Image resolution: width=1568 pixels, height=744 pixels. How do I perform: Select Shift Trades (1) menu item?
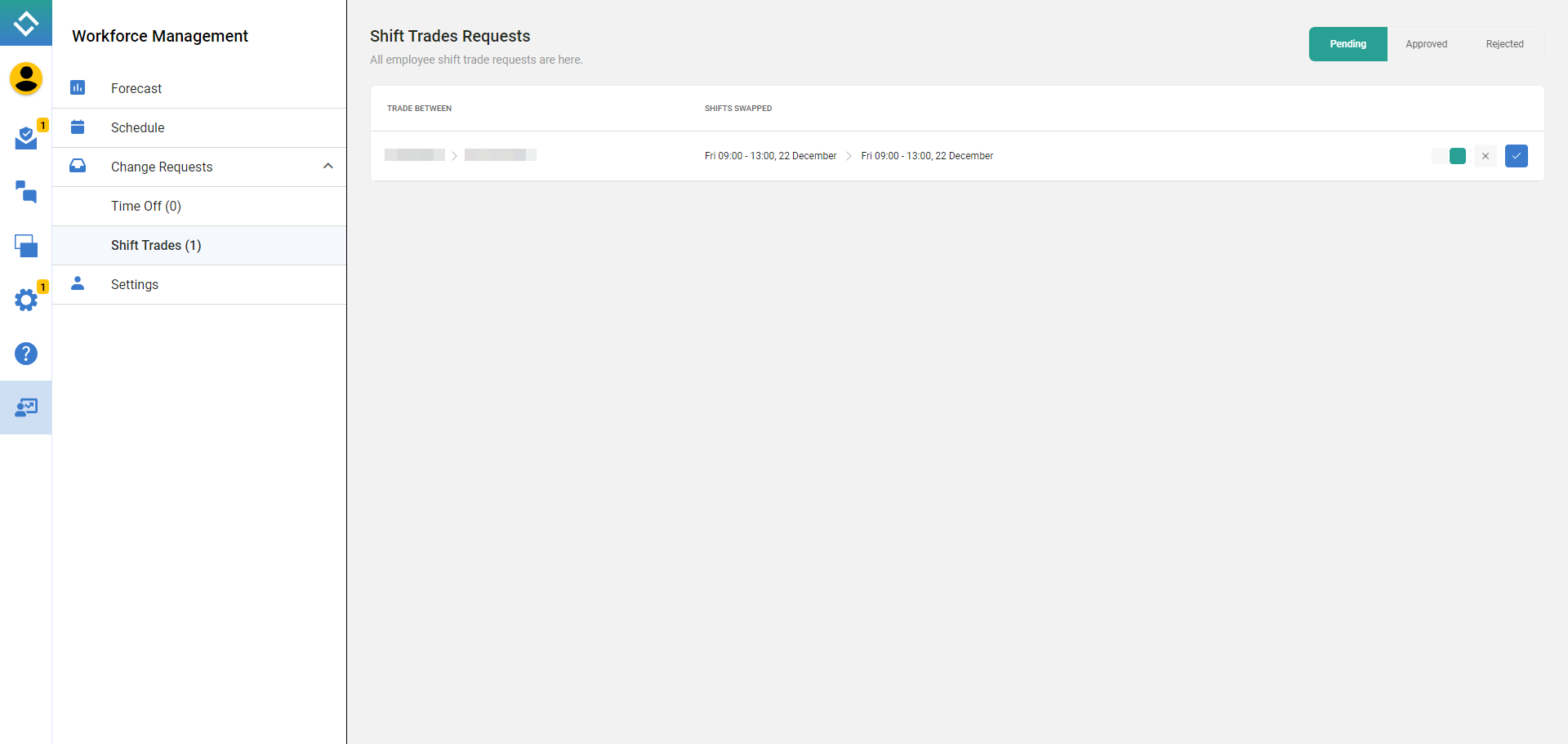[x=156, y=245]
